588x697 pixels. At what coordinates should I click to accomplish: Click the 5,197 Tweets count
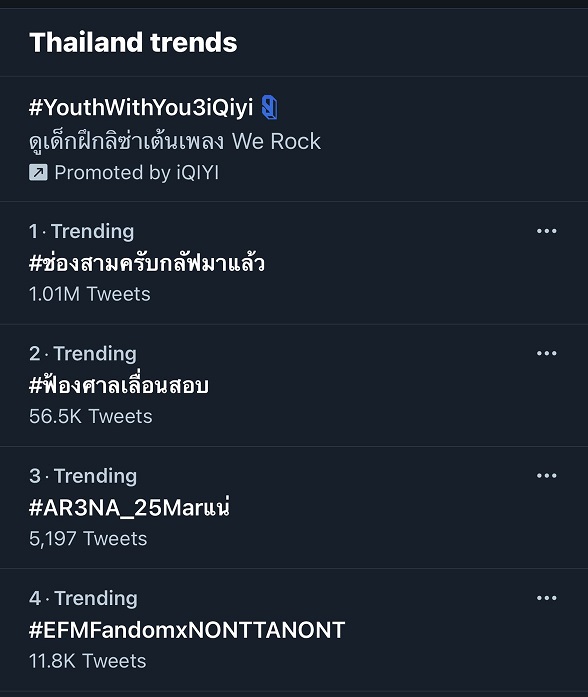pyautogui.click(x=88, y=539)
